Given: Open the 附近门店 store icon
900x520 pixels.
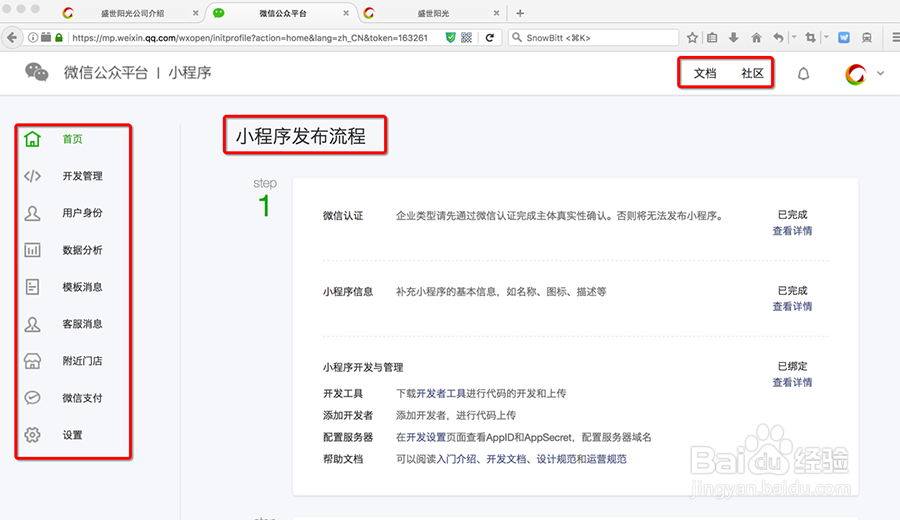Looking at the screenshot, I should pyautogui.click(x=32, y=361).
